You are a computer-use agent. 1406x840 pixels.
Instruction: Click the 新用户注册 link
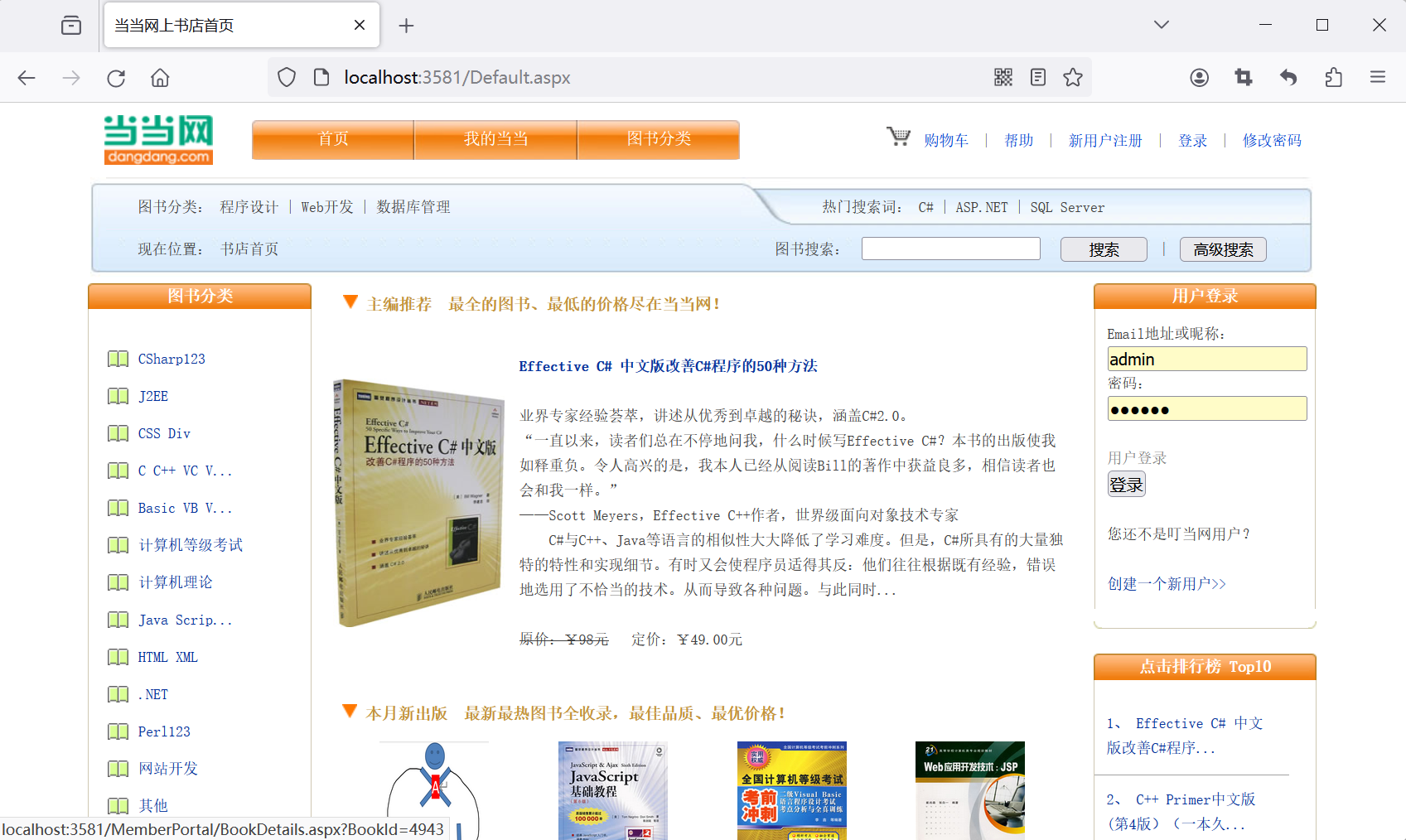1105,141
